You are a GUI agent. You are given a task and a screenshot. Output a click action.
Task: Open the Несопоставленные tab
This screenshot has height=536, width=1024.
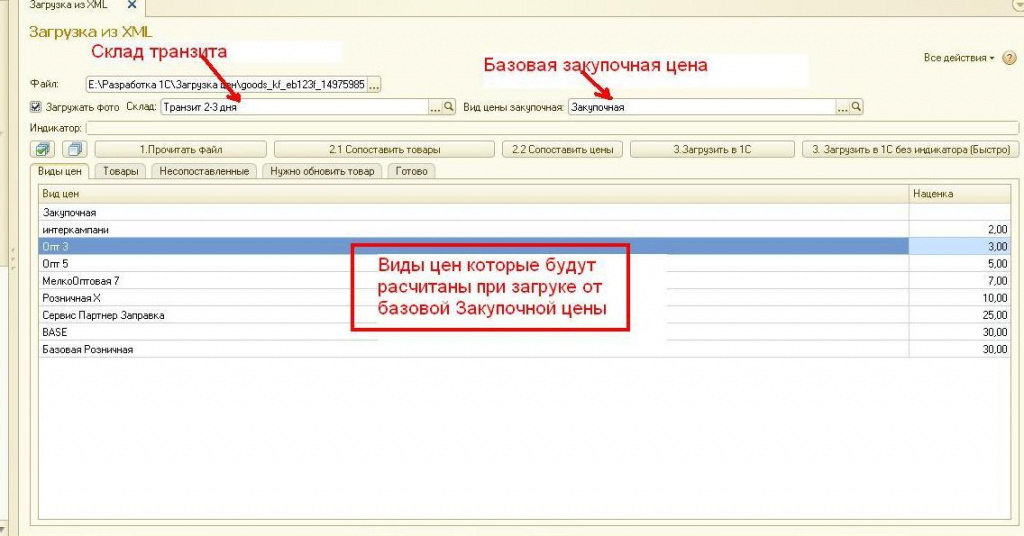pyautogui.click(x=204, y=171)
